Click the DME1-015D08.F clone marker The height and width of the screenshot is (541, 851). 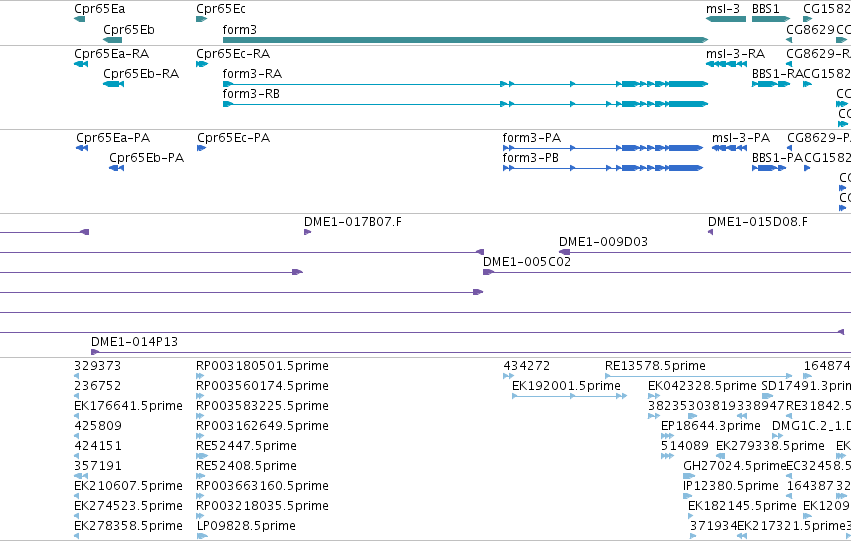click(710, 232)
